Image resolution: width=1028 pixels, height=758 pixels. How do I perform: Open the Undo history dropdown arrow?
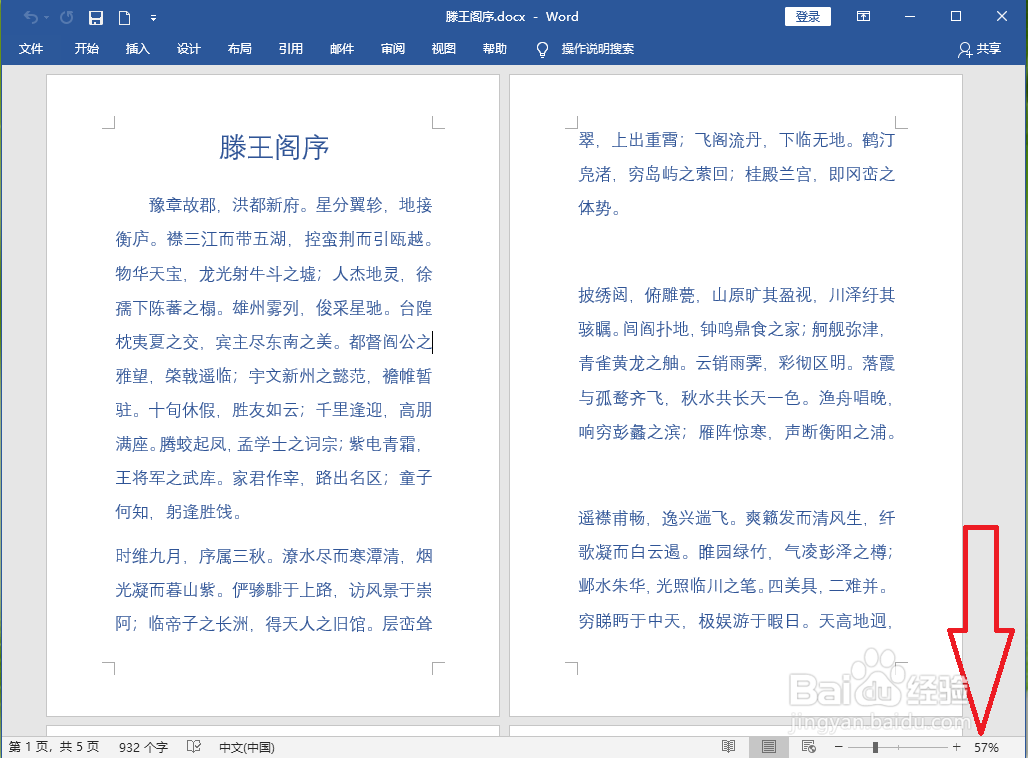point(46,18)
